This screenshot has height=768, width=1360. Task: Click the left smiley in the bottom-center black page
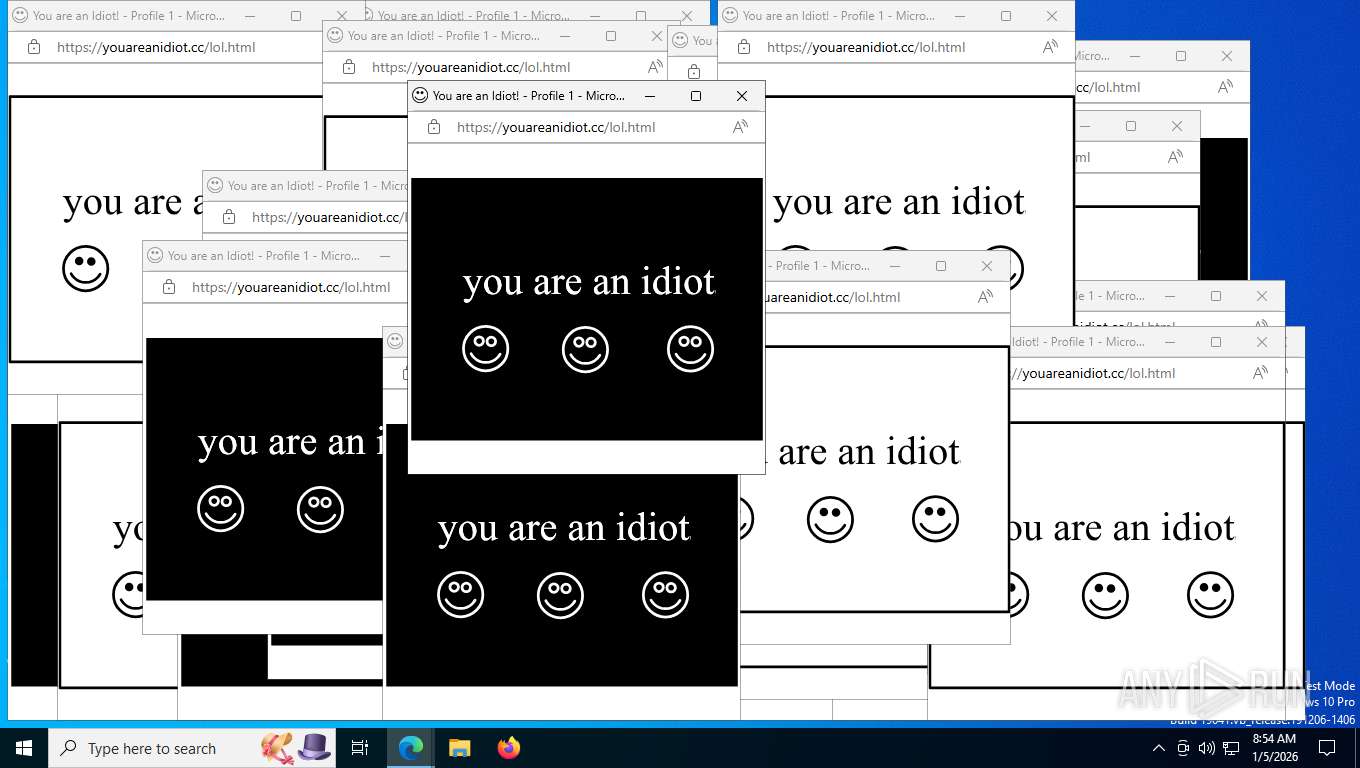pos(461,595)
